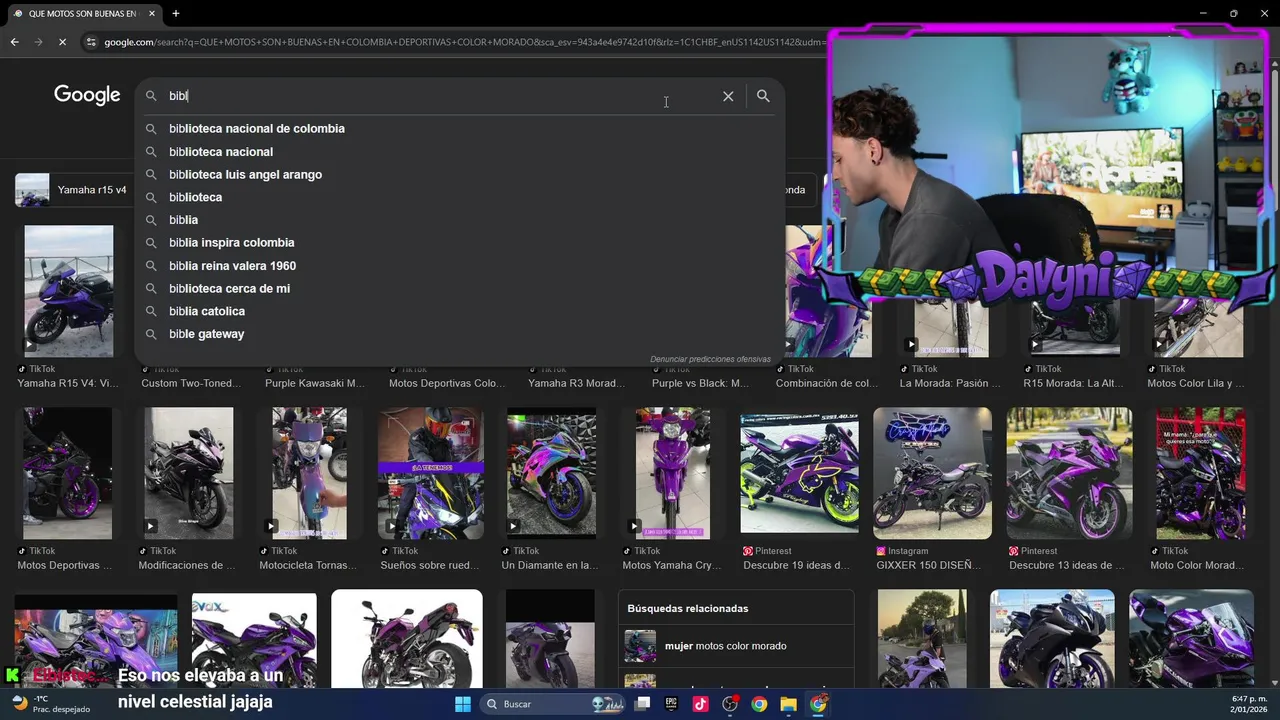The height and width of the screenshot is (720, 1280).
Task: Open the Moto Color Morad image result
Action: pos(1201,473)
